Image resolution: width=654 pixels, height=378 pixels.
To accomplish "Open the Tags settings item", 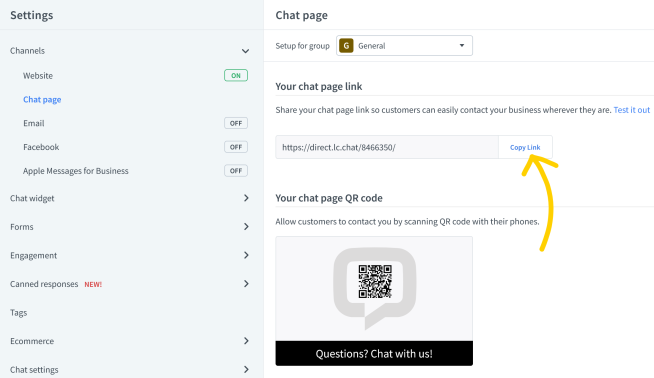I will pyautogui.click(x=18, y=312).
